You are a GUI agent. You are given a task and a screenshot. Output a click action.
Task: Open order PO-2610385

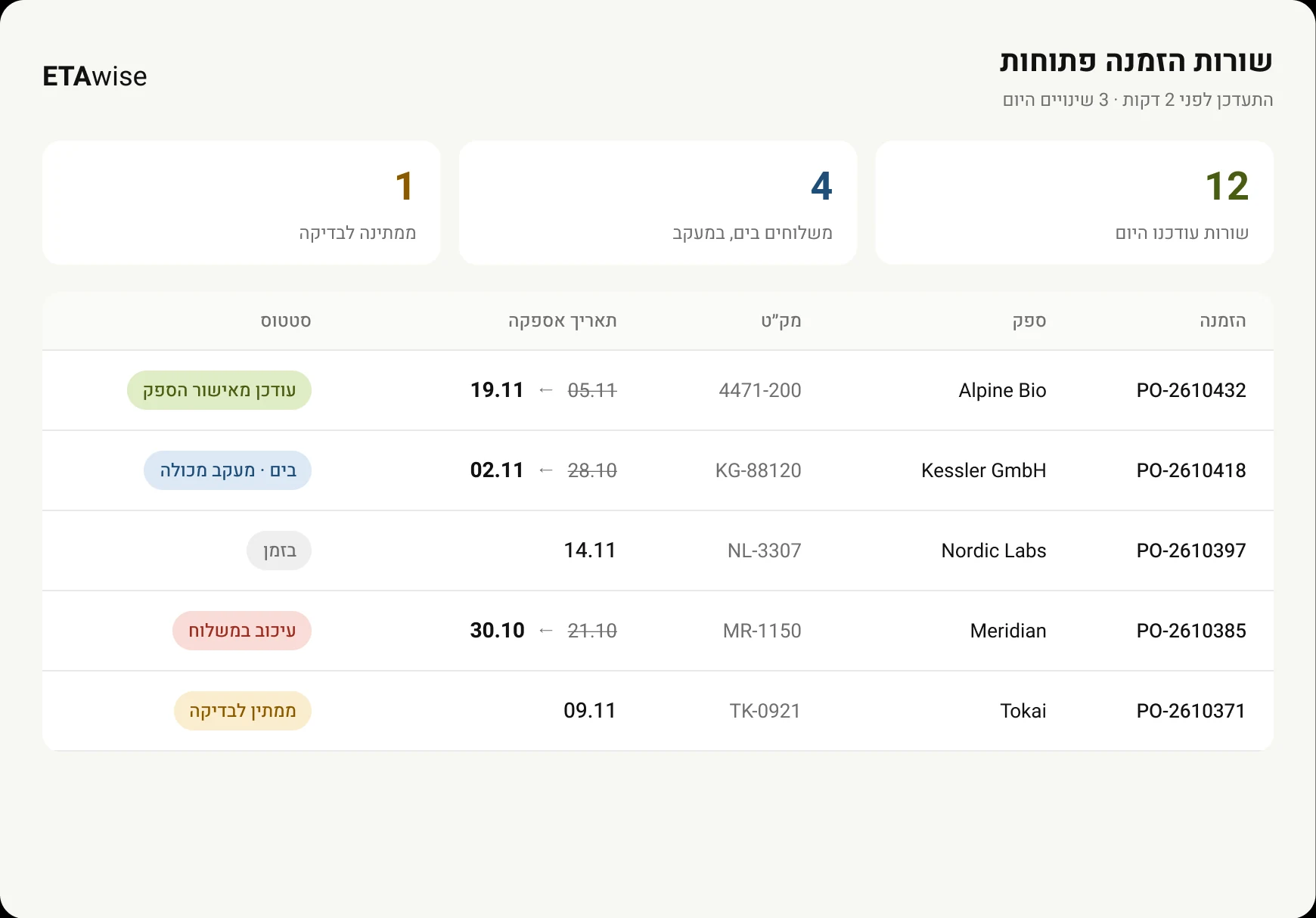[x=1191, y=631]
